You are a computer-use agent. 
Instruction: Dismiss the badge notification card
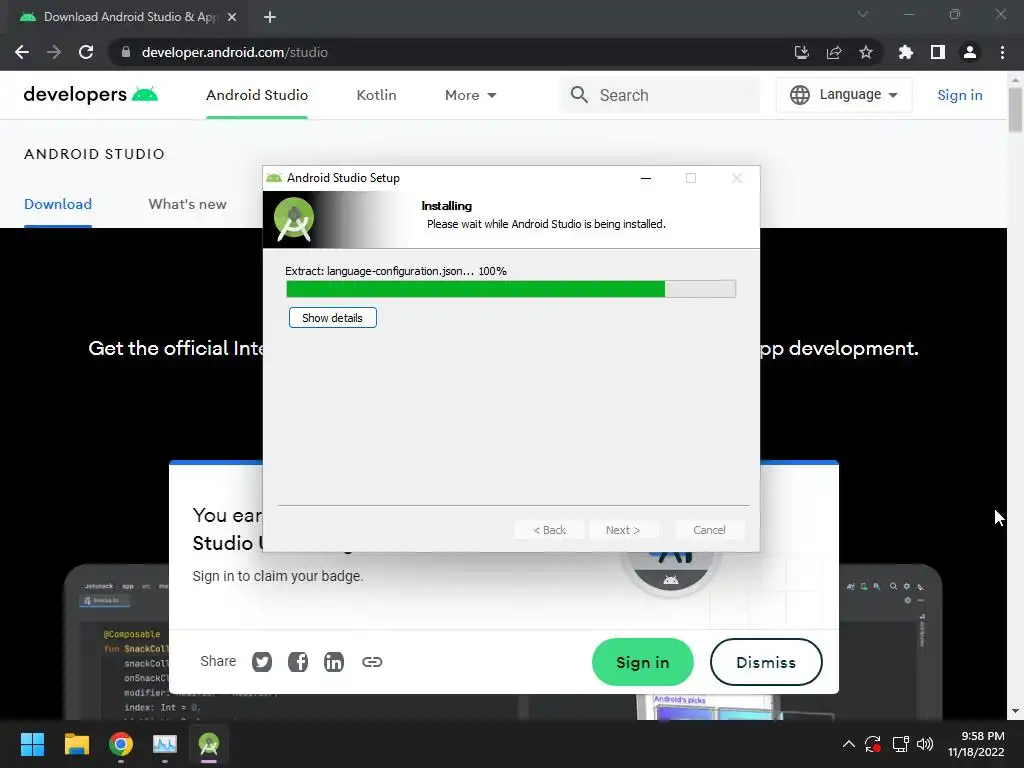point(766,662)
